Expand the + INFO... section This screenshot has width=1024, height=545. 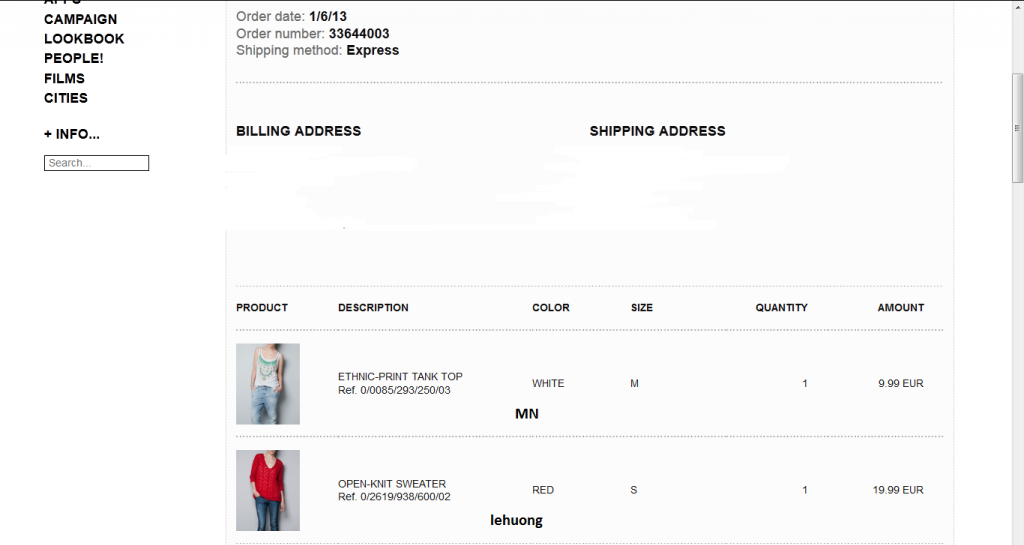pyautogui.click(x=72, y=134)
